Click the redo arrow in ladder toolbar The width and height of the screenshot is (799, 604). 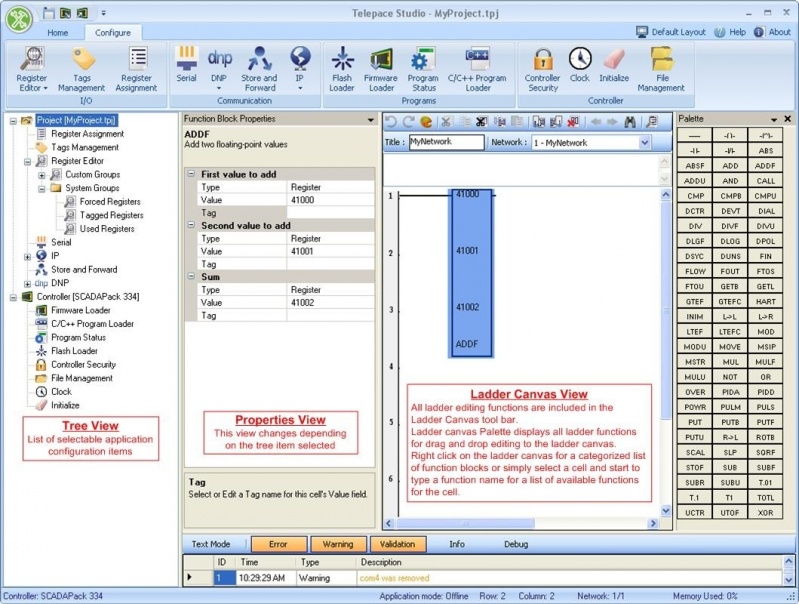(408, 122)
